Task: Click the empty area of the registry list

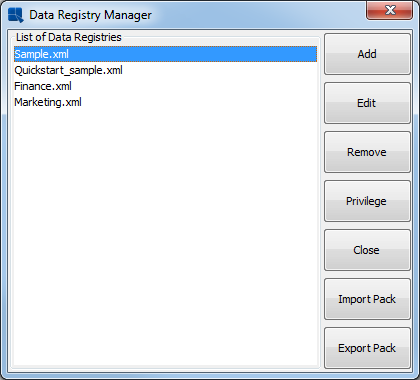Action: (165, 237)
